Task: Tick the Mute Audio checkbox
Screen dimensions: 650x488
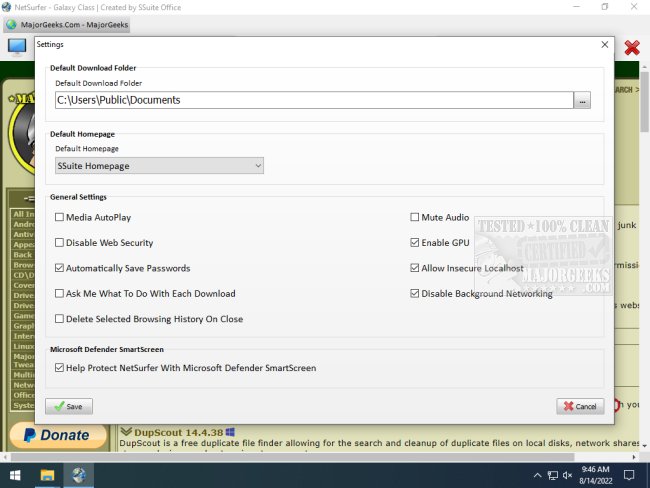Action: (415, 217)
